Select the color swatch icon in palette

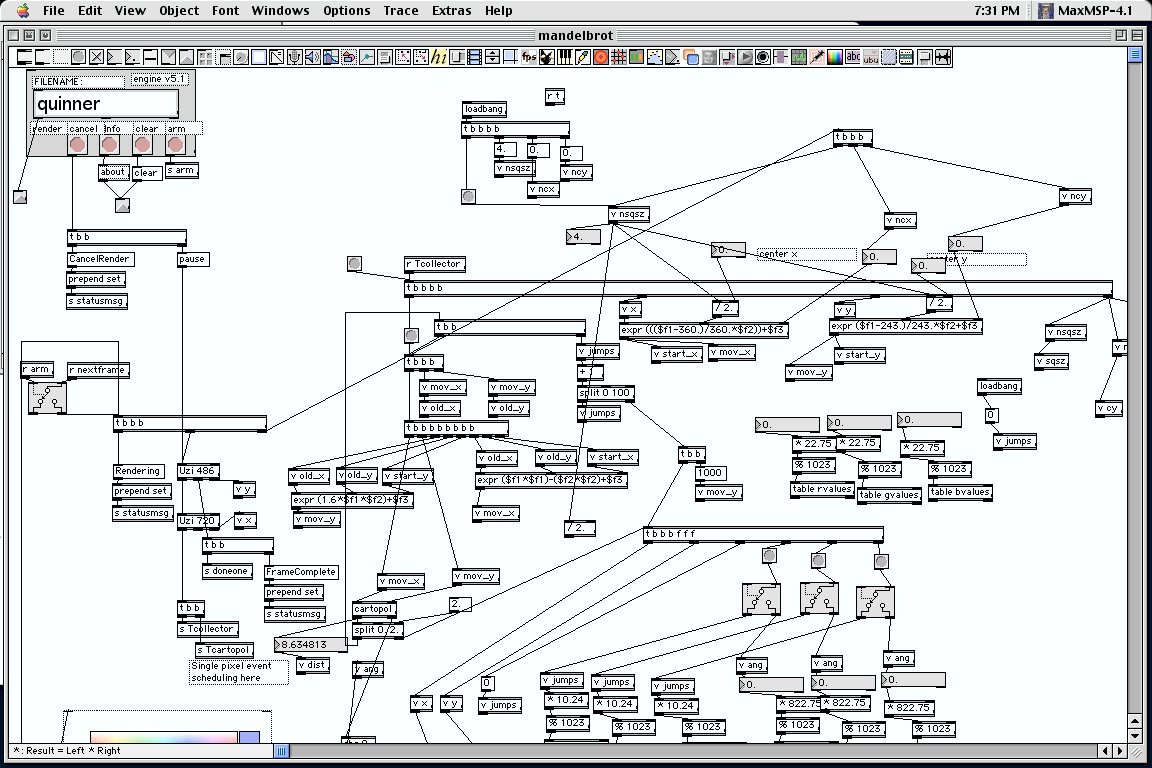point(835,57)
